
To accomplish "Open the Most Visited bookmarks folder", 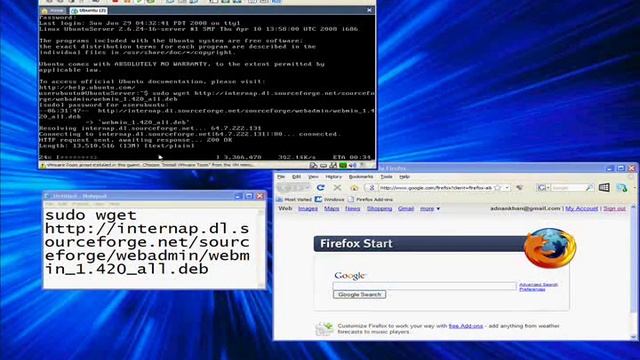I will click(294, 200).
